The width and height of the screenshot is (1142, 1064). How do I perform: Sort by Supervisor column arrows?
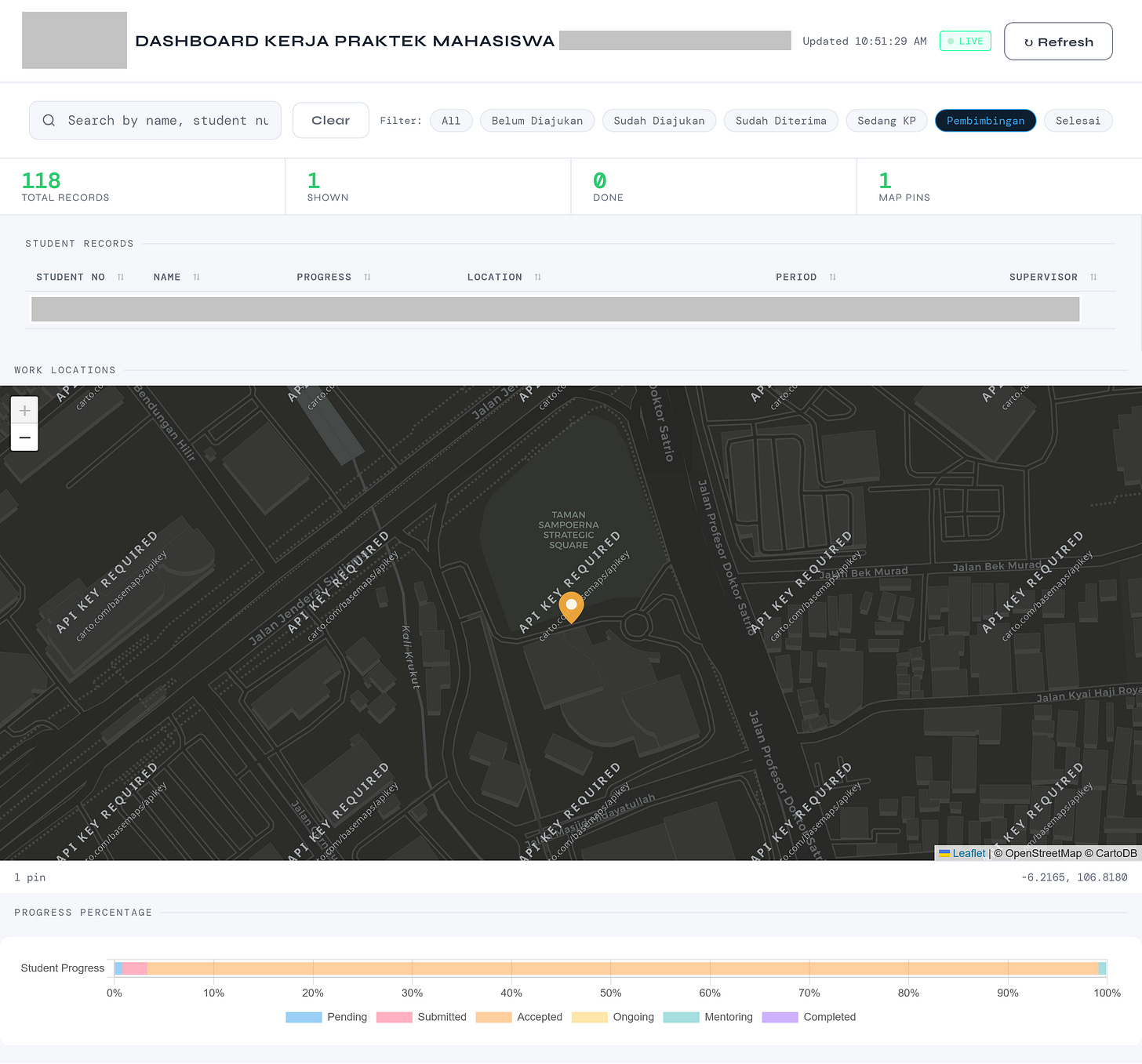(x=1093, y=277)
